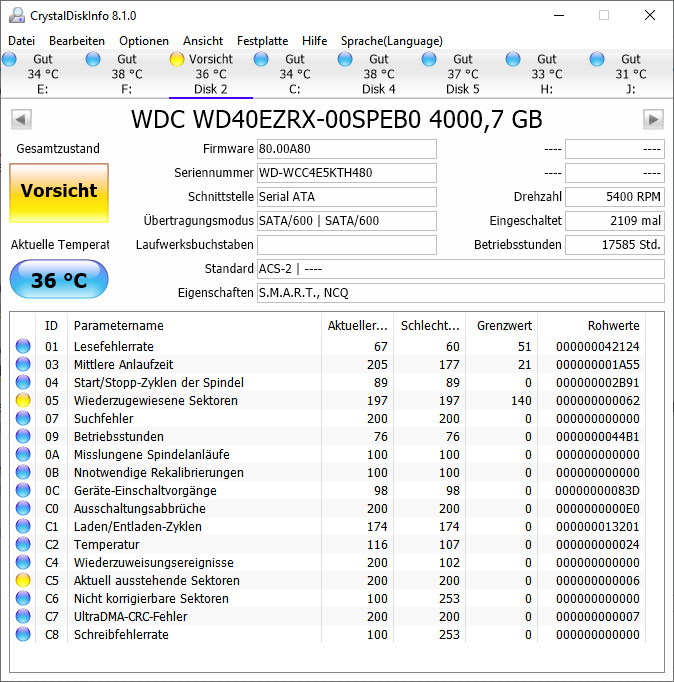Click the yellow Vorsicht health status button
The image size is (674, 682).
point(59,193)
